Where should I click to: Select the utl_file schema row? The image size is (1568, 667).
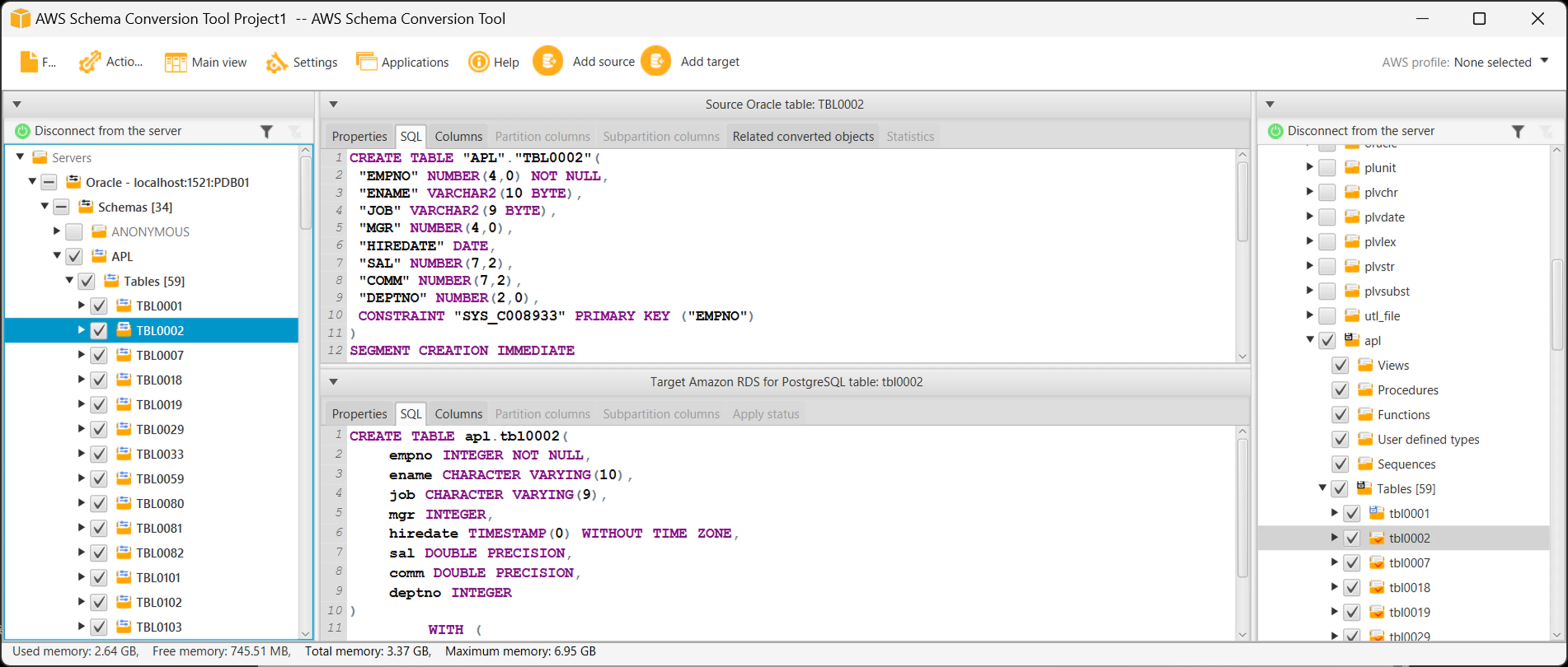coord(1403,316)
